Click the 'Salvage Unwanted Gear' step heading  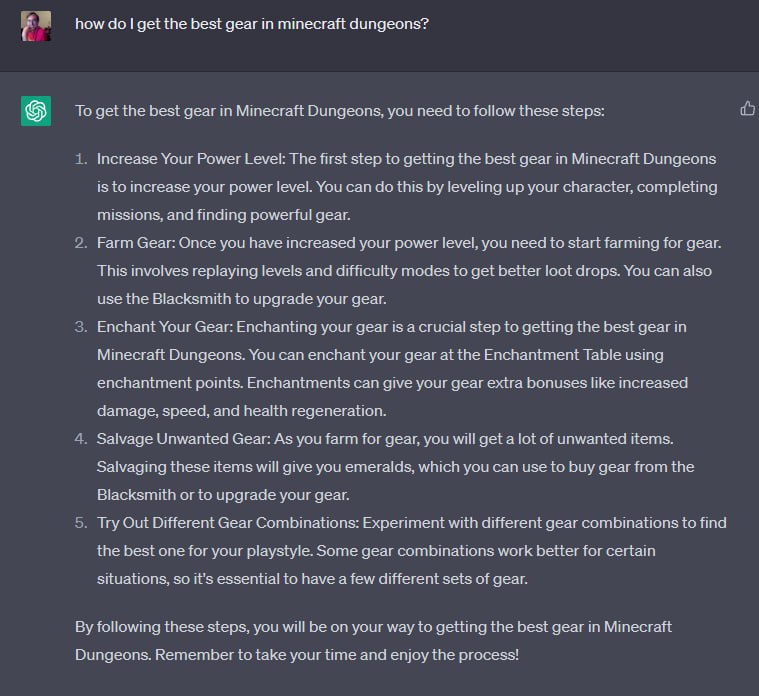click(183, 439)
